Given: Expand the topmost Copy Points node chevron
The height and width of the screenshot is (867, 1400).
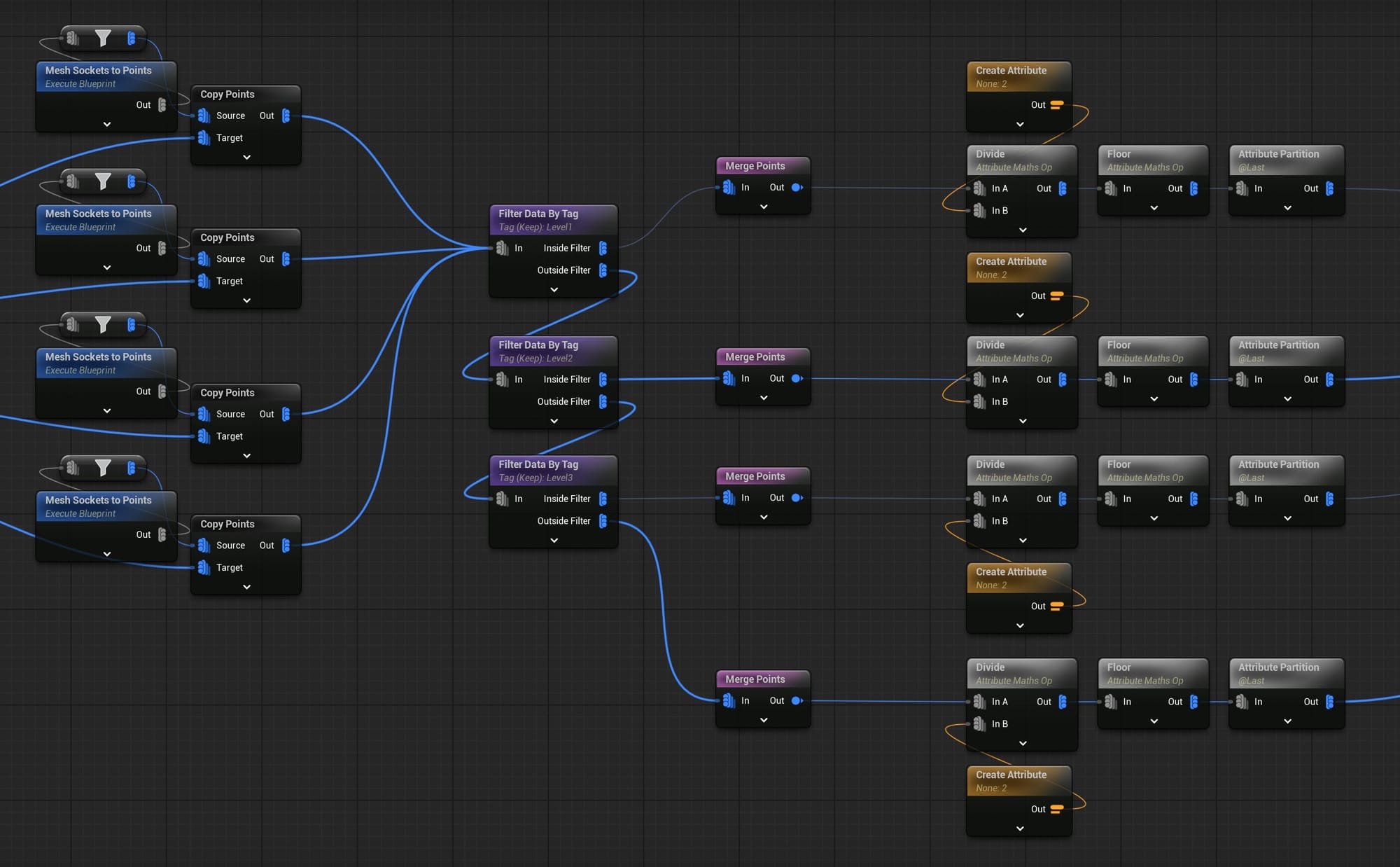Looking at the screenshot, I should point(247,158).
